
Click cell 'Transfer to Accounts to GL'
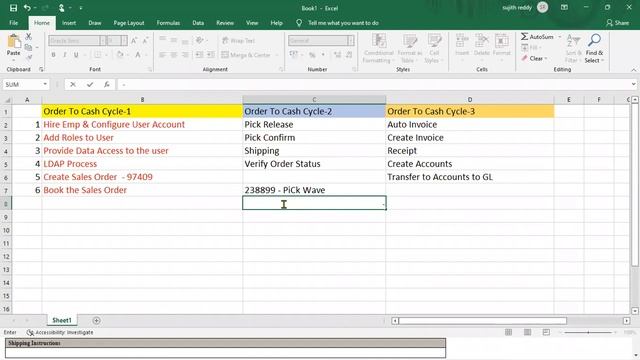point(469,177)
